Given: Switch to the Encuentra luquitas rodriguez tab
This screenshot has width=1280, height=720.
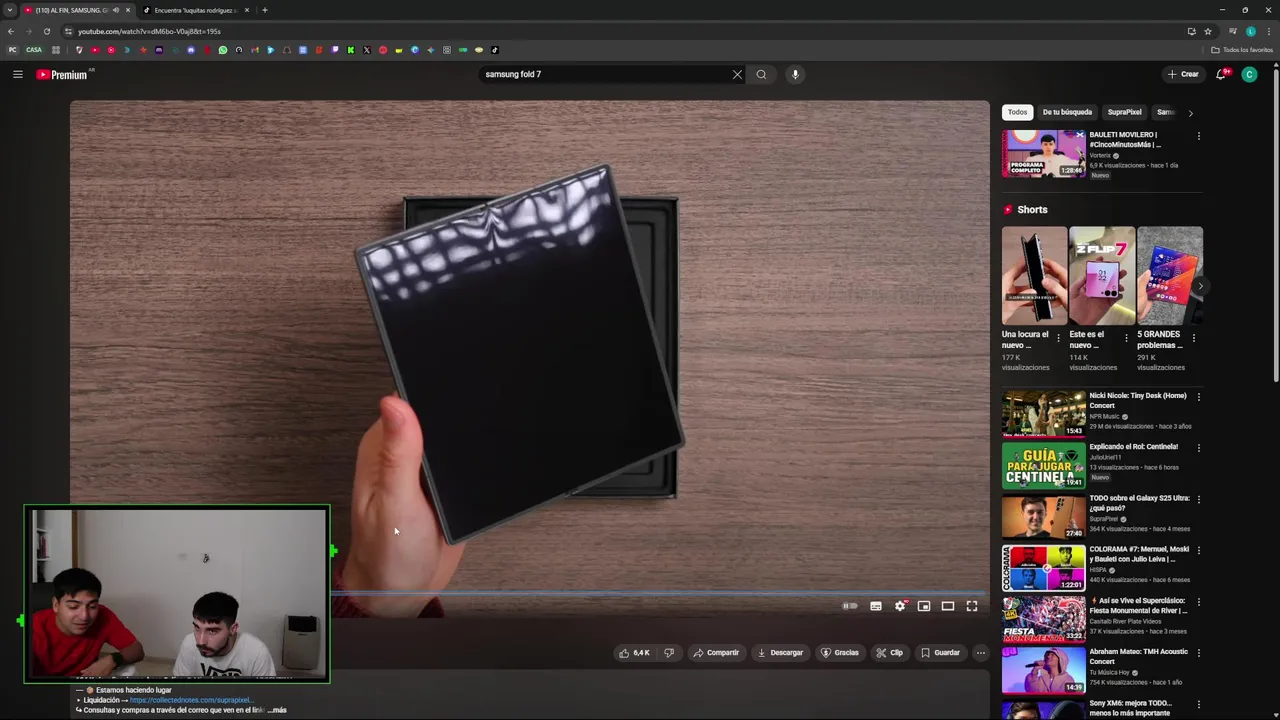Looking at the screenshot, I should click(x=196, y=10).
